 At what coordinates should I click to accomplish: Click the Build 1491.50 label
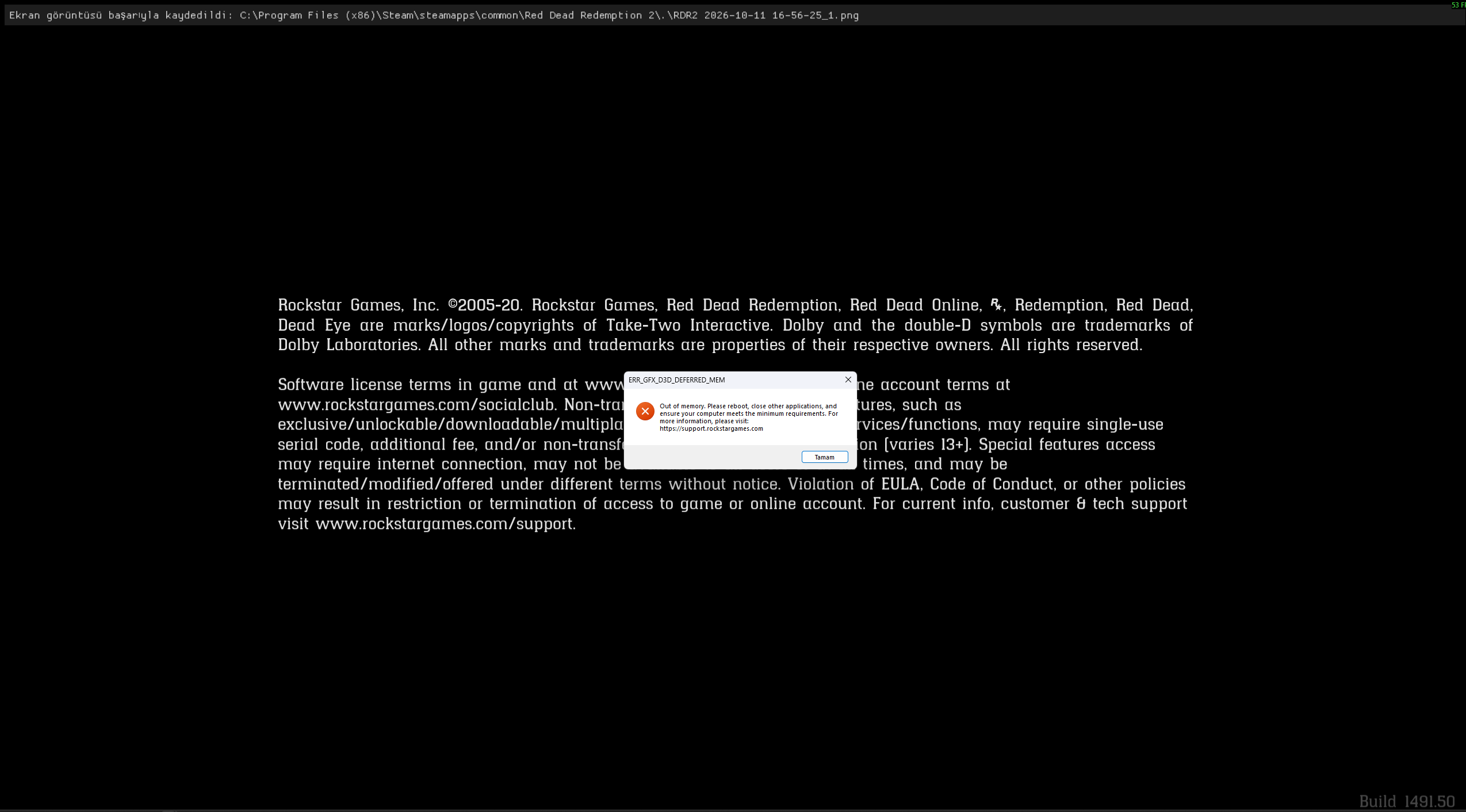click(1407, 801)
